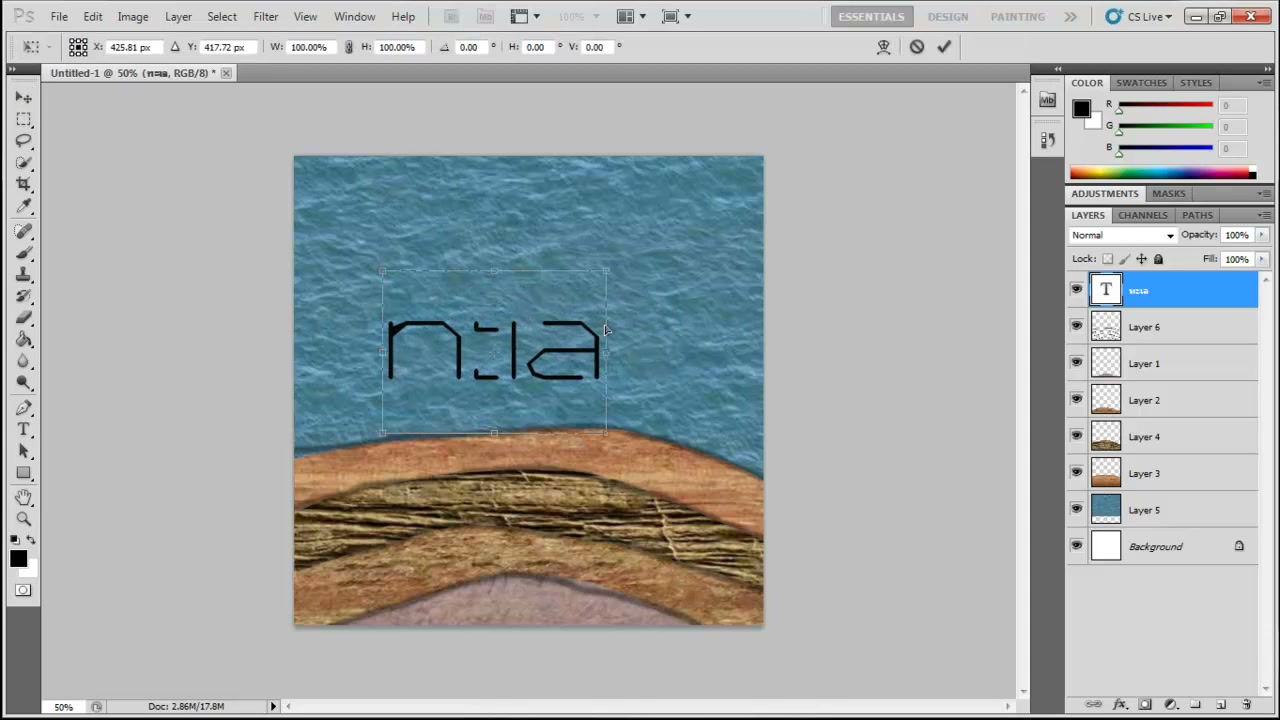Open the Screen Mode dropdown

click(x=676, y=16)
